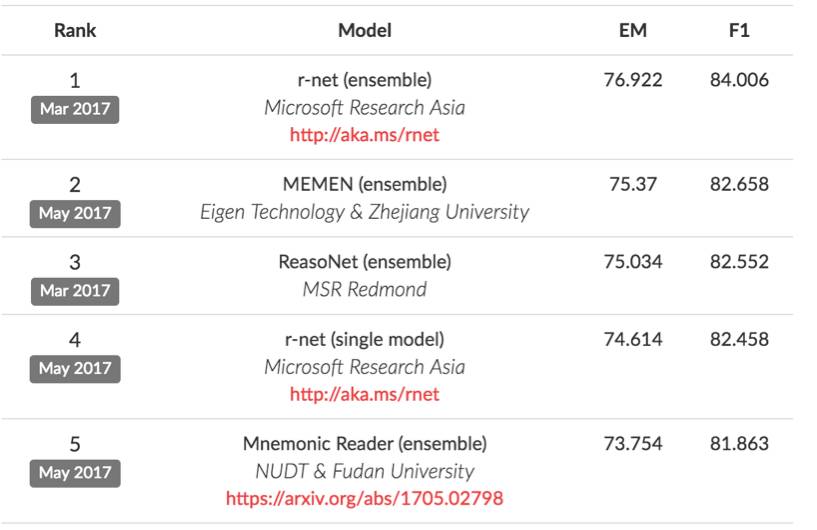This screenshot has width=817, height=530.
Task: Click the EM score 76.922
Action: click(633, 80)
